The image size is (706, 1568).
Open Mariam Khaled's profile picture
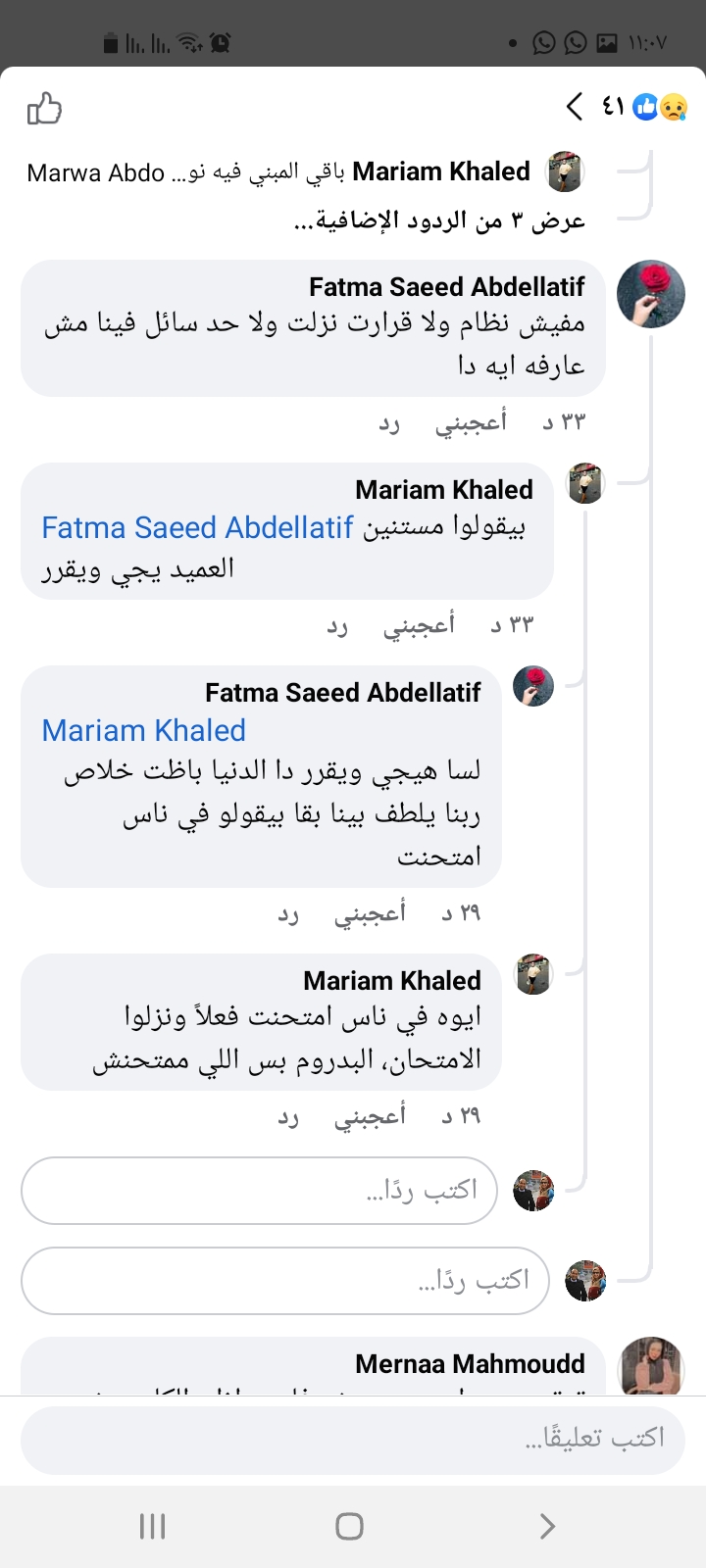pyautogui.click(x=585, y=482)
